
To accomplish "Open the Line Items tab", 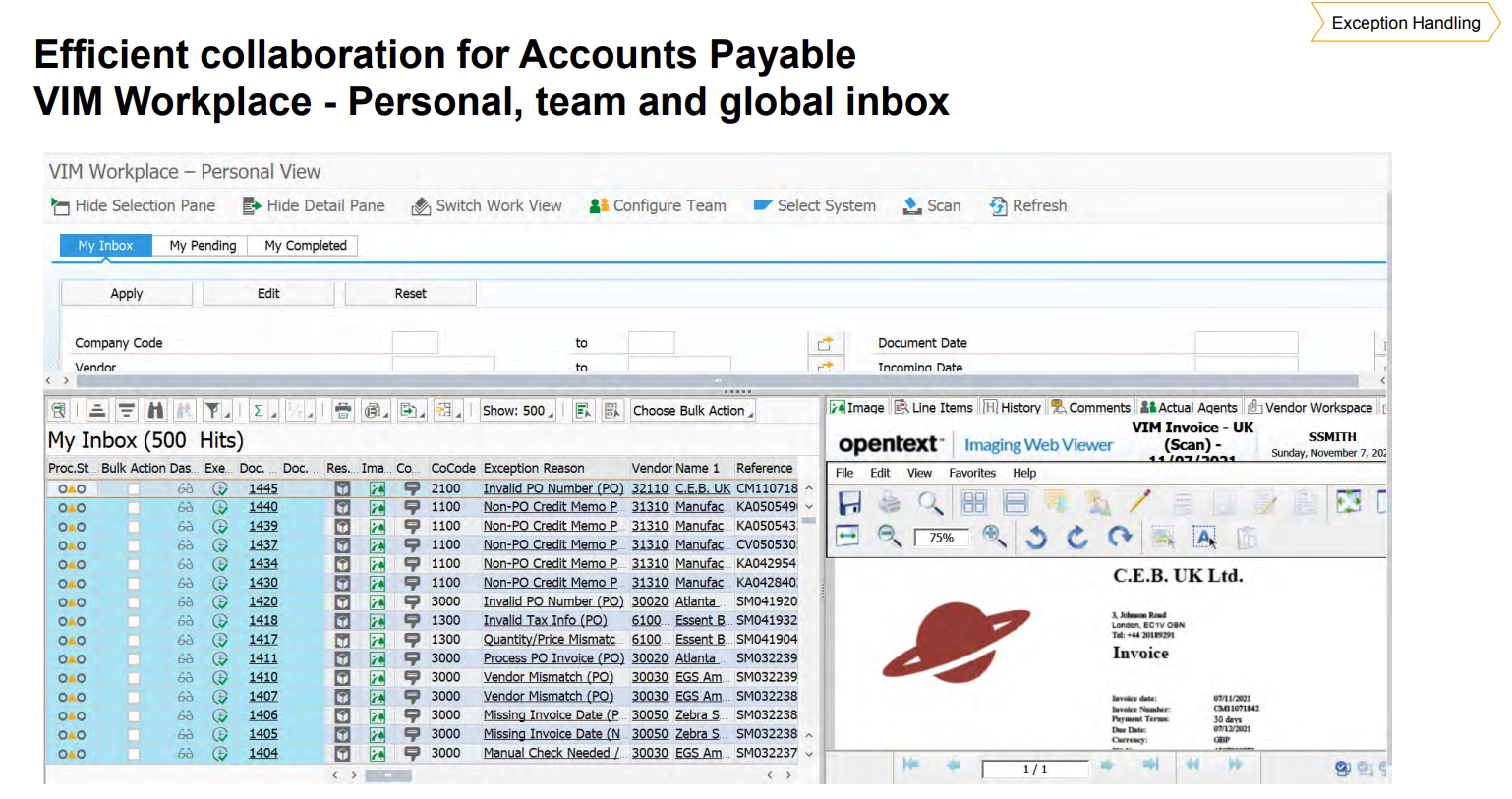I will (x=932, y=407).
